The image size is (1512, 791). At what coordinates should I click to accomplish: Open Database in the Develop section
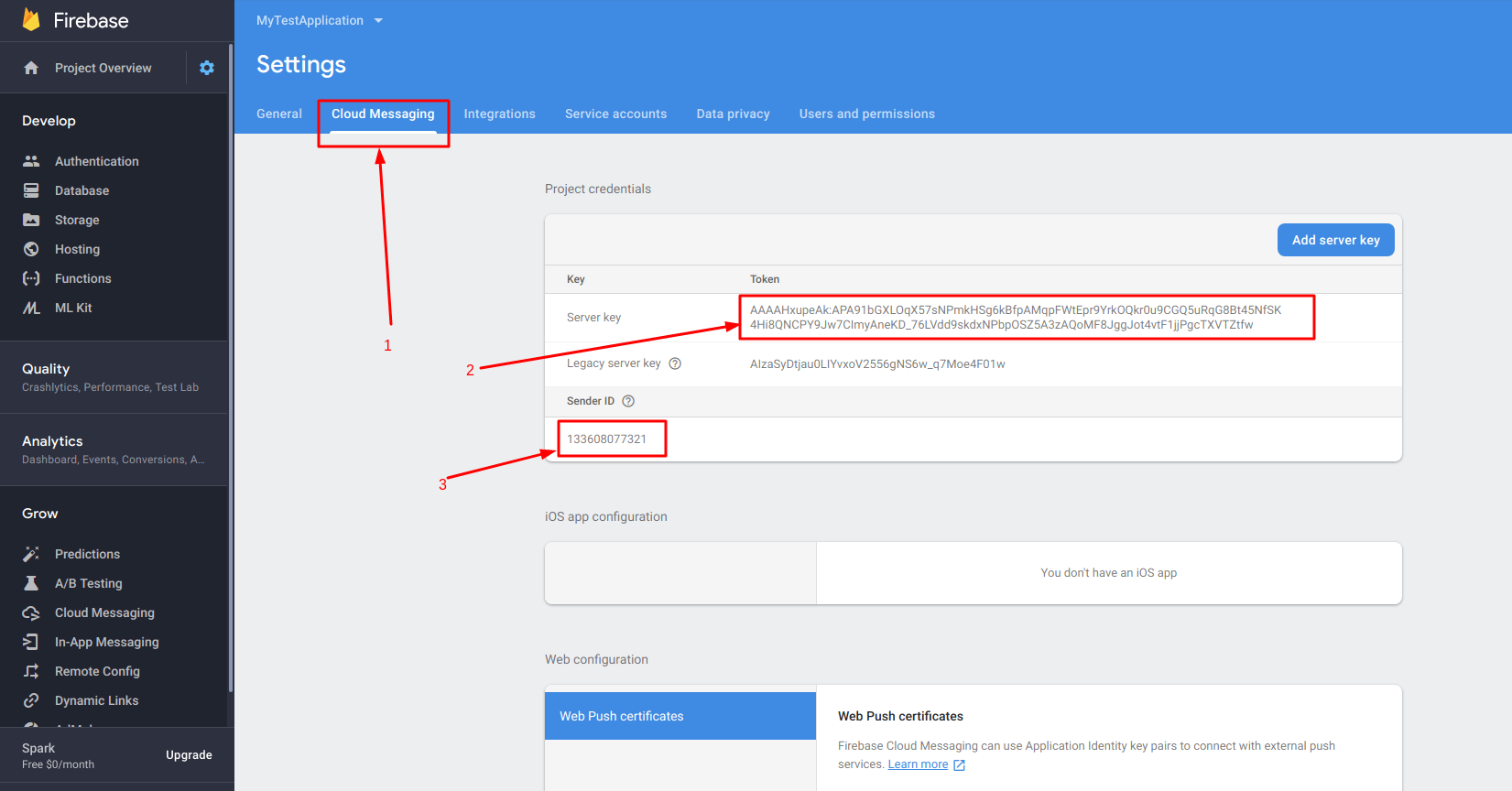82,190
